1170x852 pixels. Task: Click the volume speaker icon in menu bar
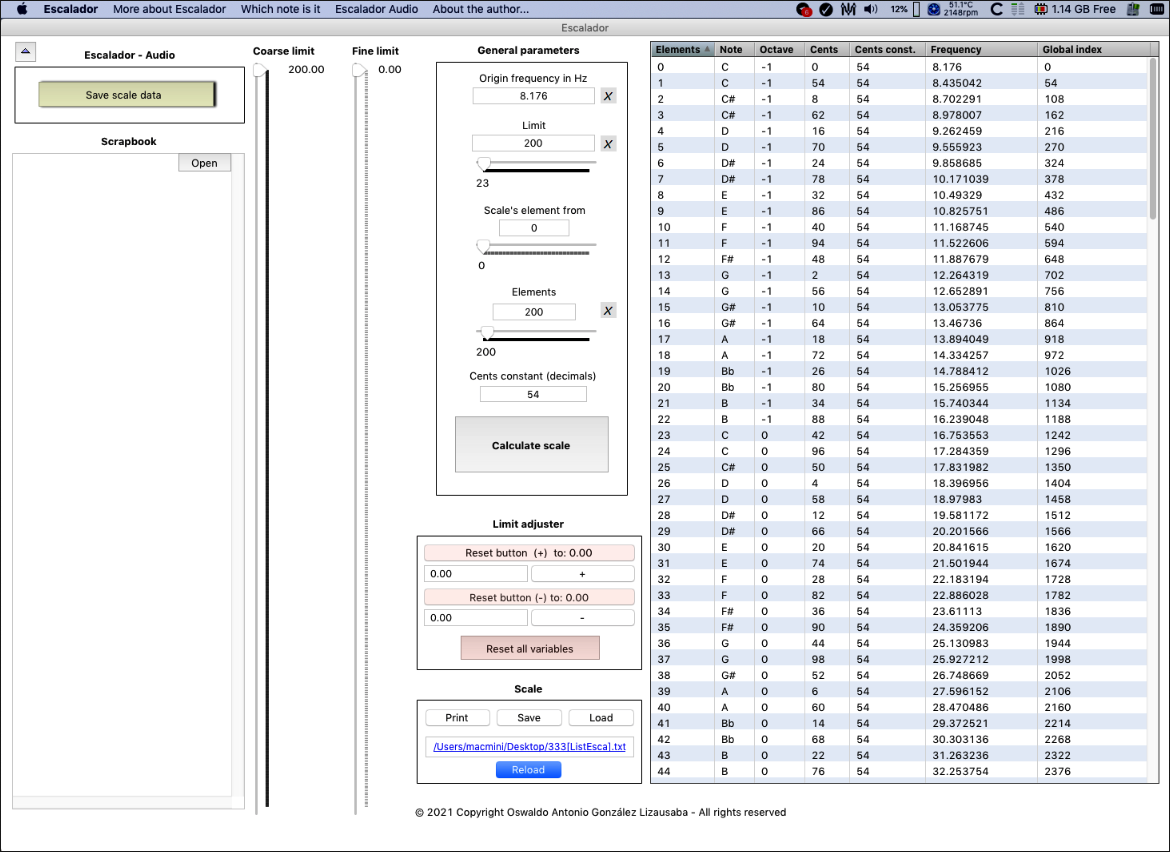(x=870, y=9)
